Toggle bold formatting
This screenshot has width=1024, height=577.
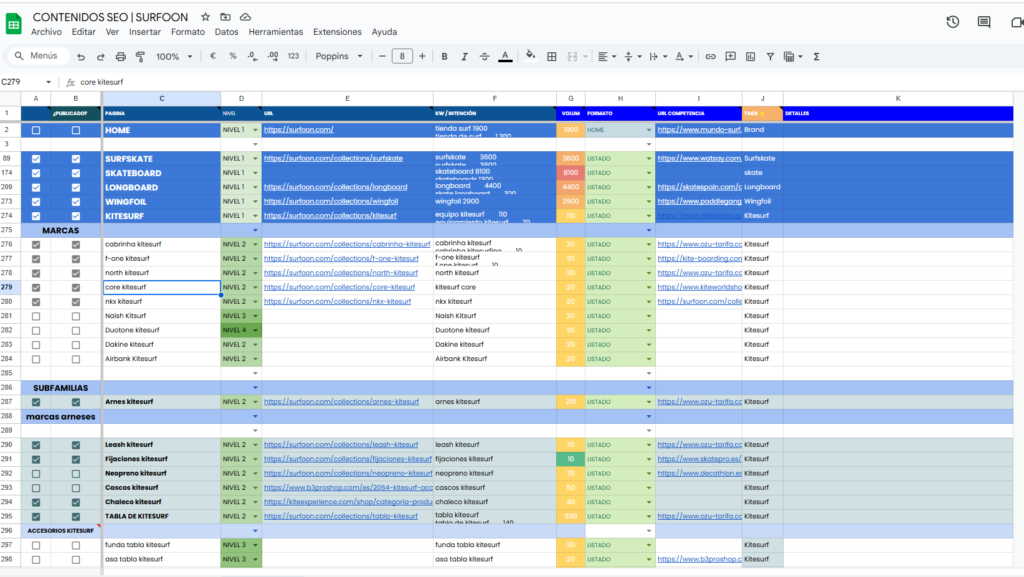click(445, 57)
